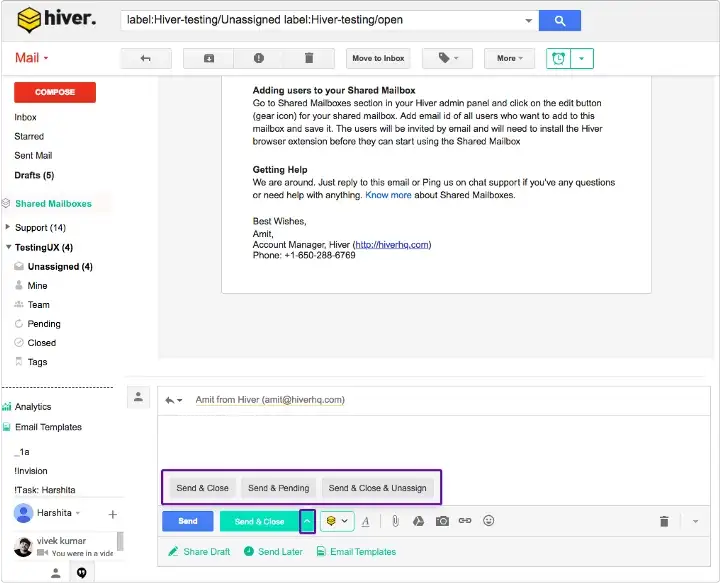Click Send Later
720x583 pixels.
pyautogui.click(x=274, y=551)
